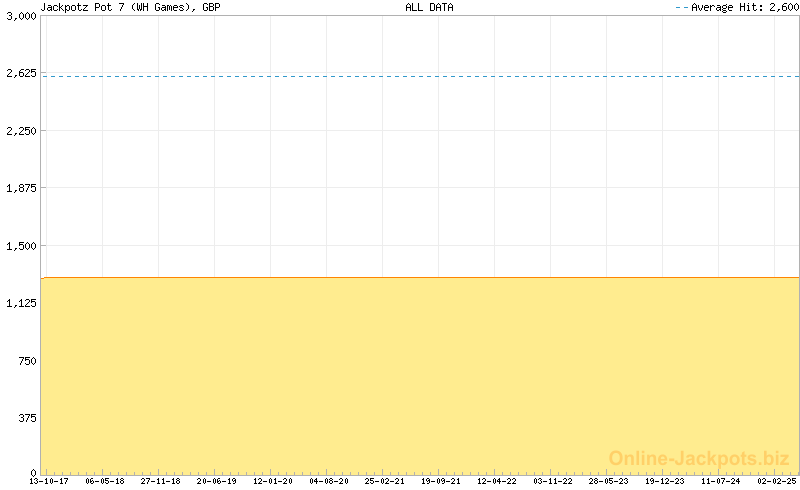
Task: Pick the 04-08-20 date on timeline
Action: [328, 481]
